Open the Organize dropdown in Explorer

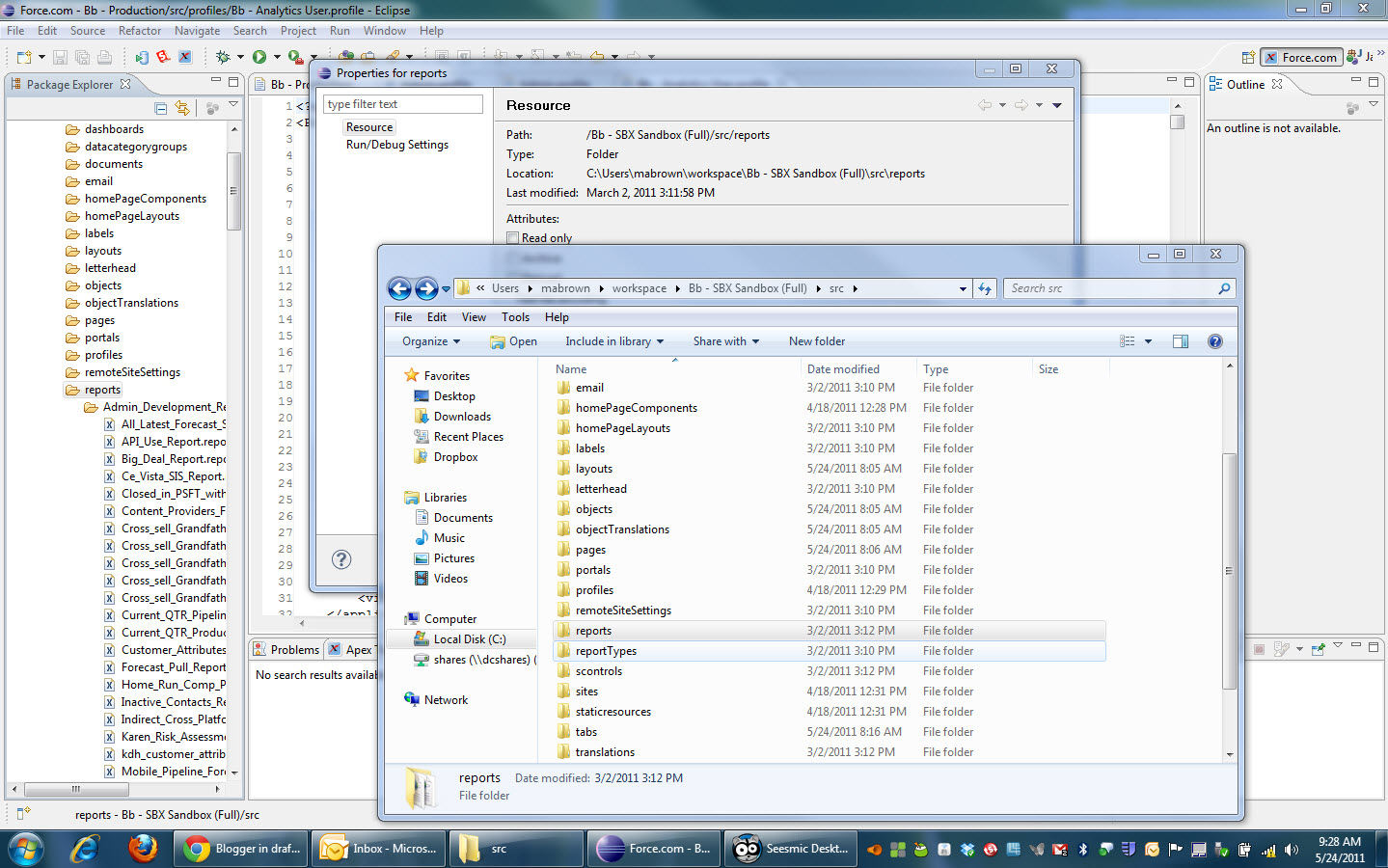[430, 340]
